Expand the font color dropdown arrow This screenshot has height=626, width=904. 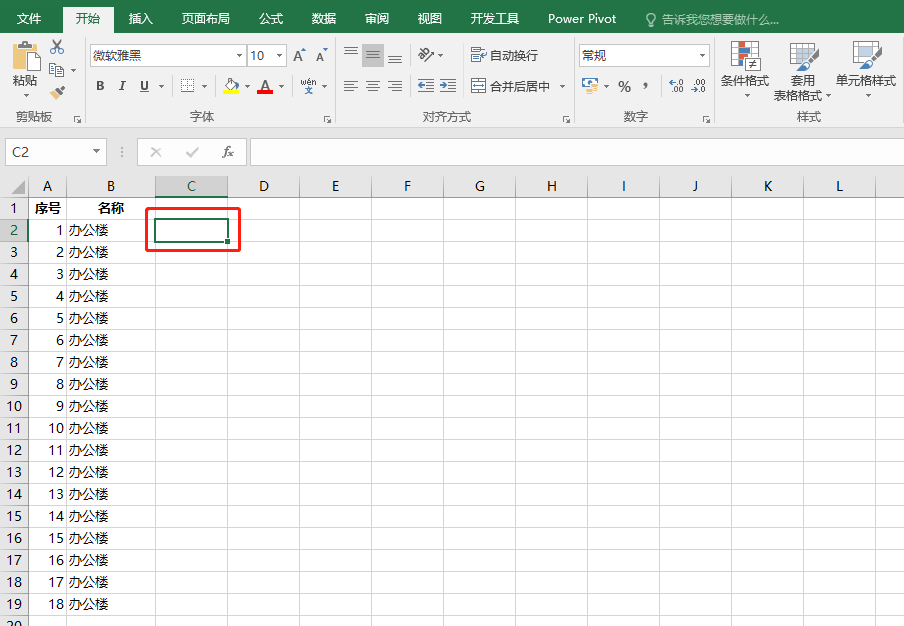pyautogui.click(x=281, y=86)
